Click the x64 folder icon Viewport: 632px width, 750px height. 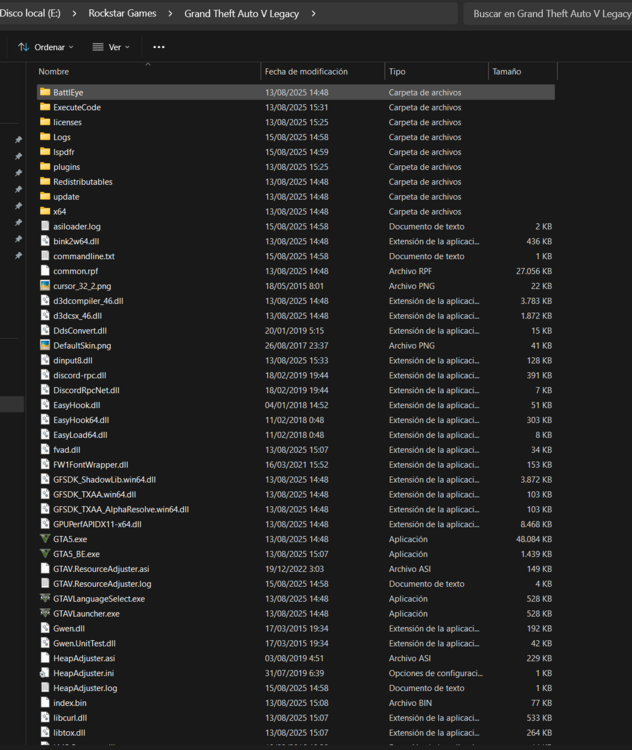[x=45, y=211]
